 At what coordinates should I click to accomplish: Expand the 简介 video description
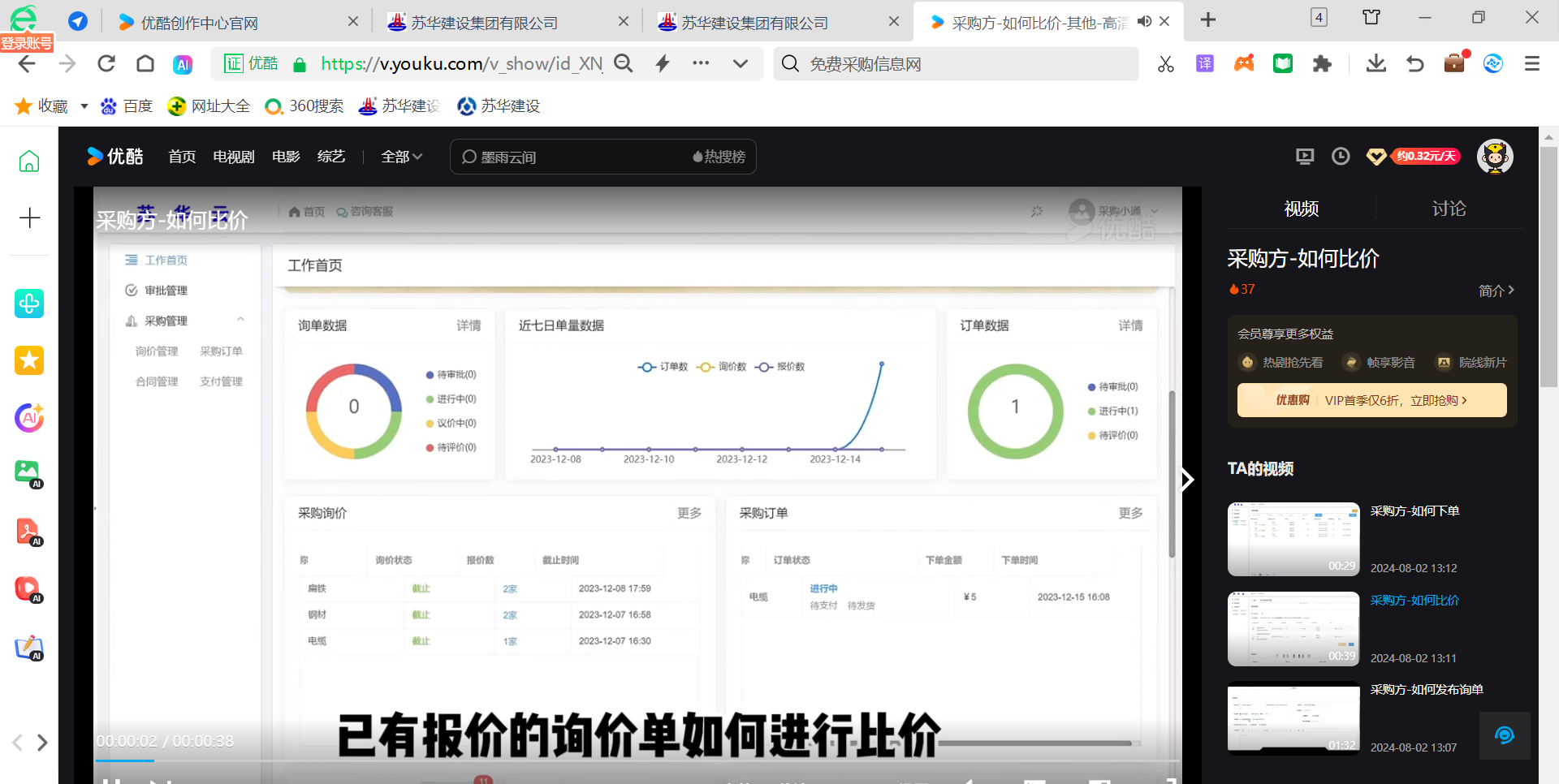pyautogui.click(x=1496, y=291)
